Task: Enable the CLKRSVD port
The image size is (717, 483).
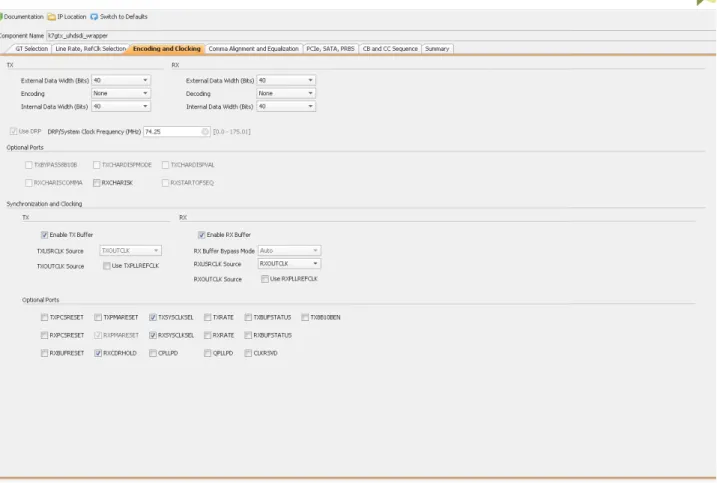Action: click(x=248, y=354)
